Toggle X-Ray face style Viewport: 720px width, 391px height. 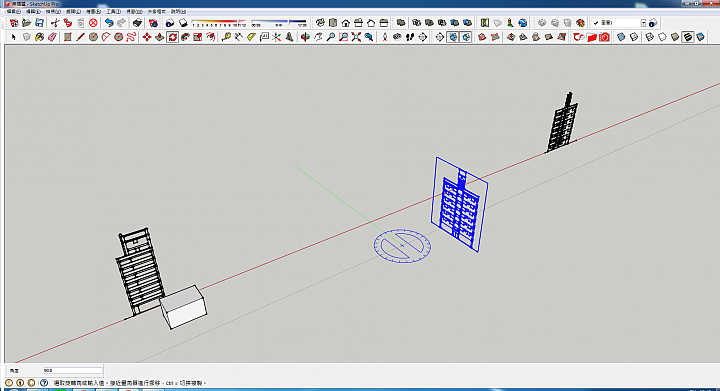click(621, 37)
